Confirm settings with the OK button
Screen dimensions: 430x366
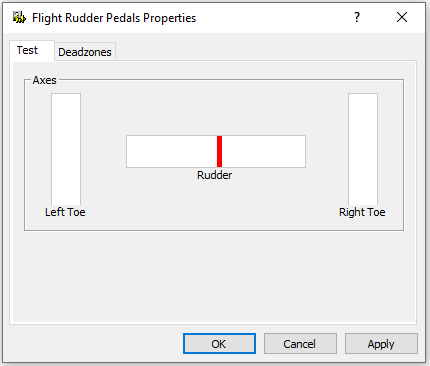pyautogui.click(x=219, y=344)
